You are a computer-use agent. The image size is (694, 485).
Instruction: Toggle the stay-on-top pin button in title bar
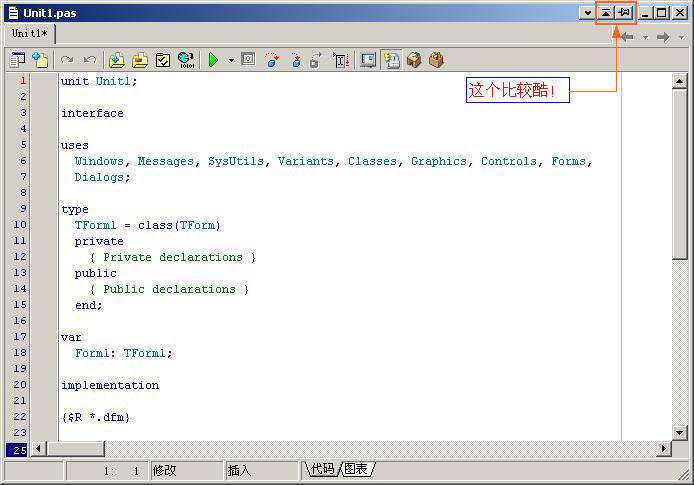[625, 13]
